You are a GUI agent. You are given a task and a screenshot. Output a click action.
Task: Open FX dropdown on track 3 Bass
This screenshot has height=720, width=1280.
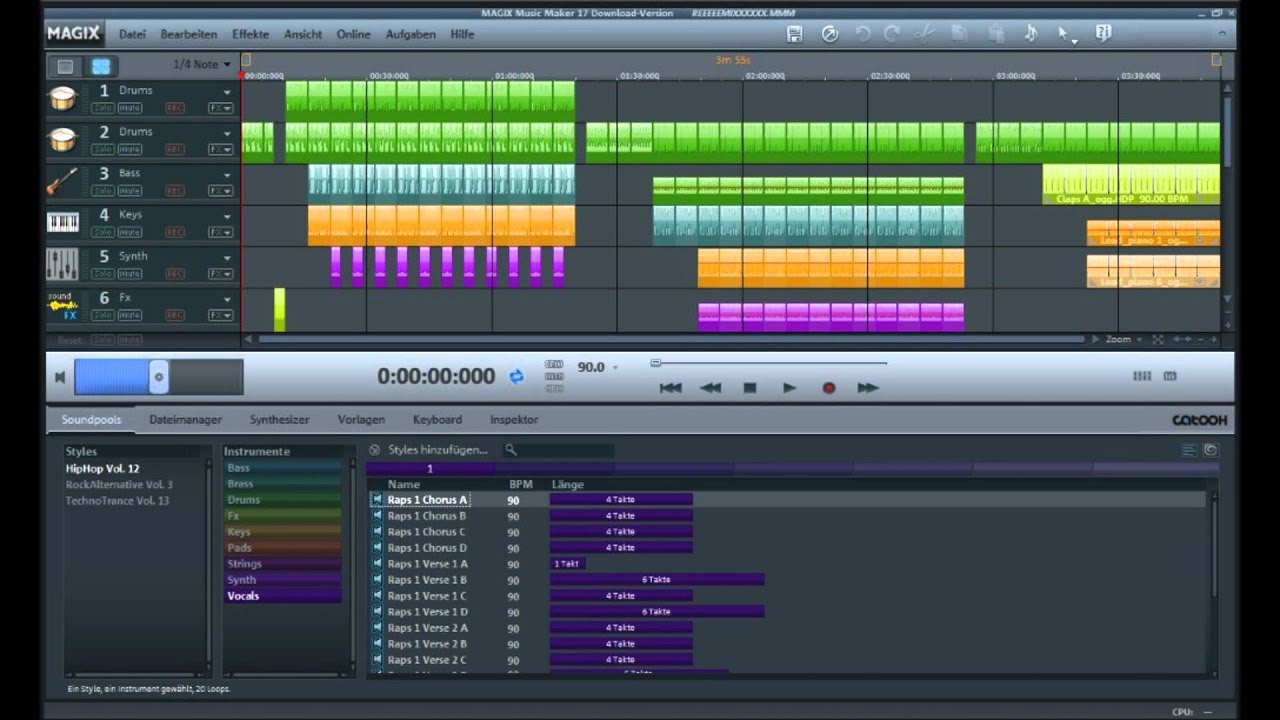click(x=220, y=190)
